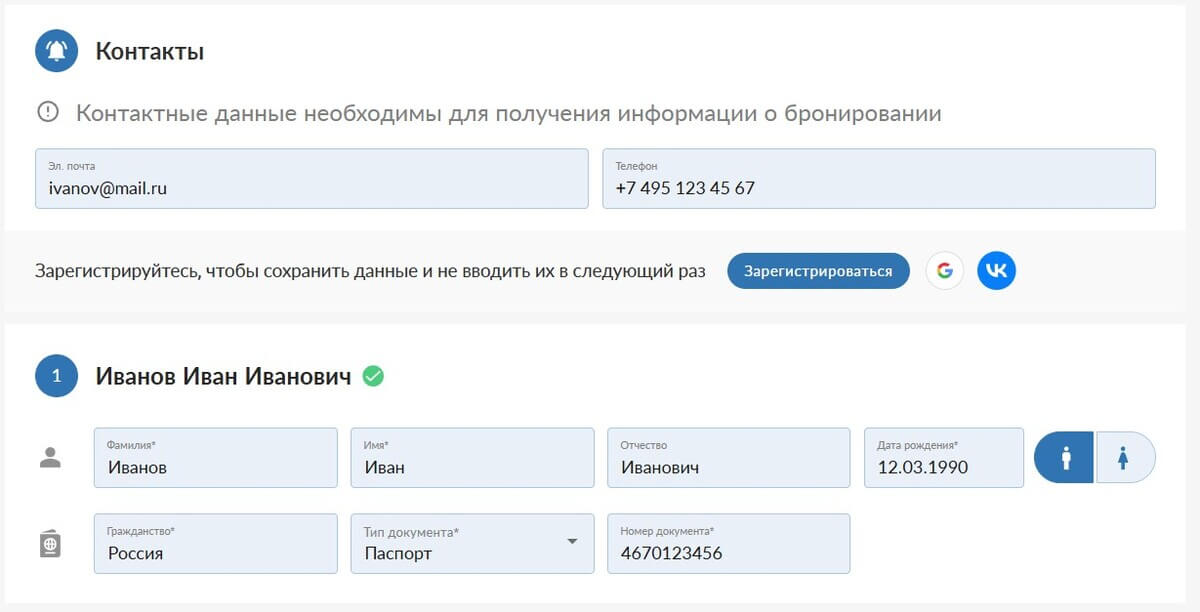
Task: Select male gender toggle
Action: [x=1065, y=458]
